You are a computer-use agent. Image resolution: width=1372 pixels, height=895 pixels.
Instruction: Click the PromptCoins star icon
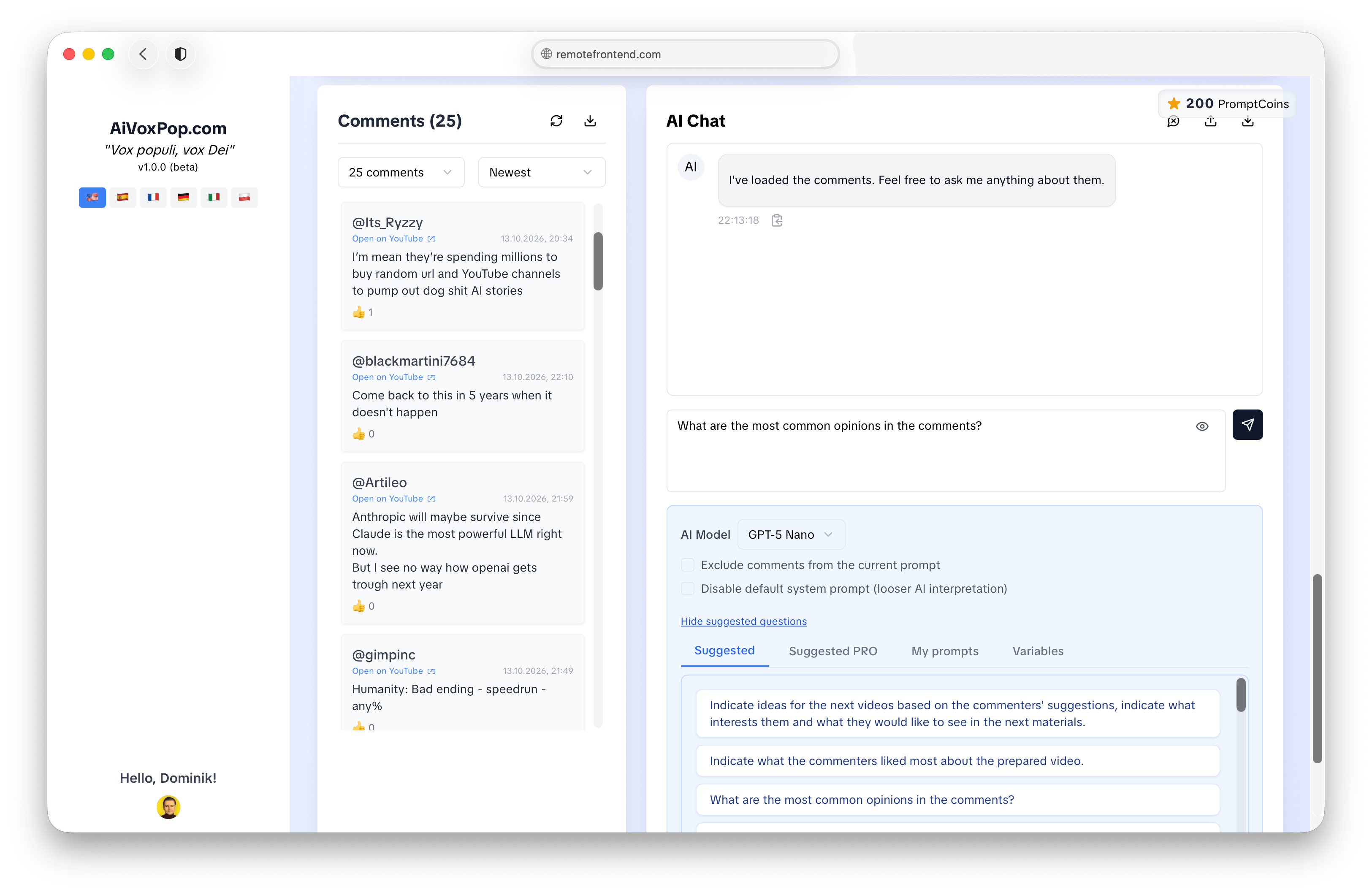1174,104
